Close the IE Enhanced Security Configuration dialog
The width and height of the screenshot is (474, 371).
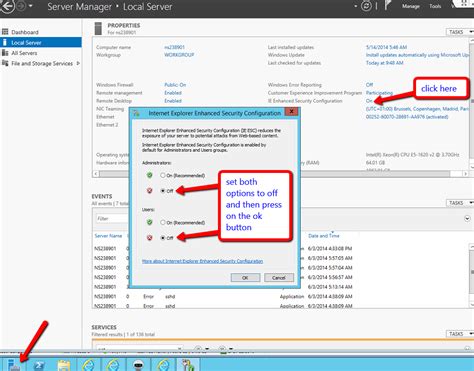tap(291, 112)
